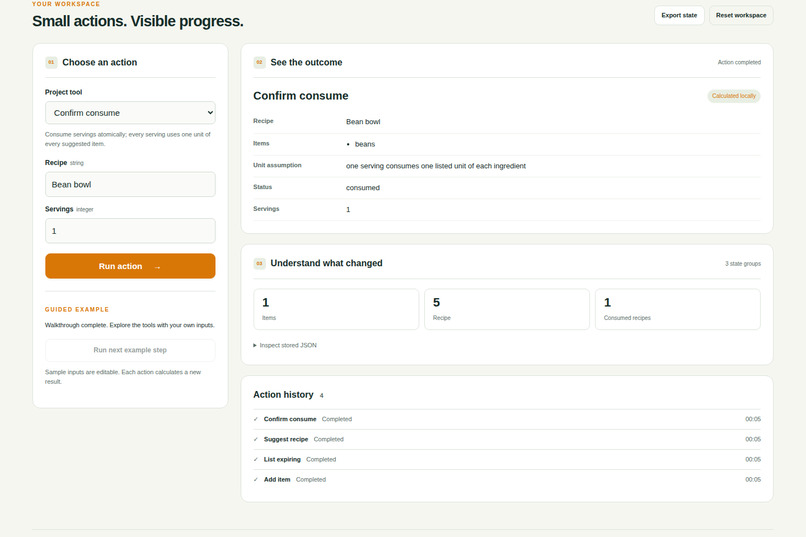Click checkmark icon beside List expiring
Screen dimensions: 806x537
pyautogui.click(x=255, y=459)
